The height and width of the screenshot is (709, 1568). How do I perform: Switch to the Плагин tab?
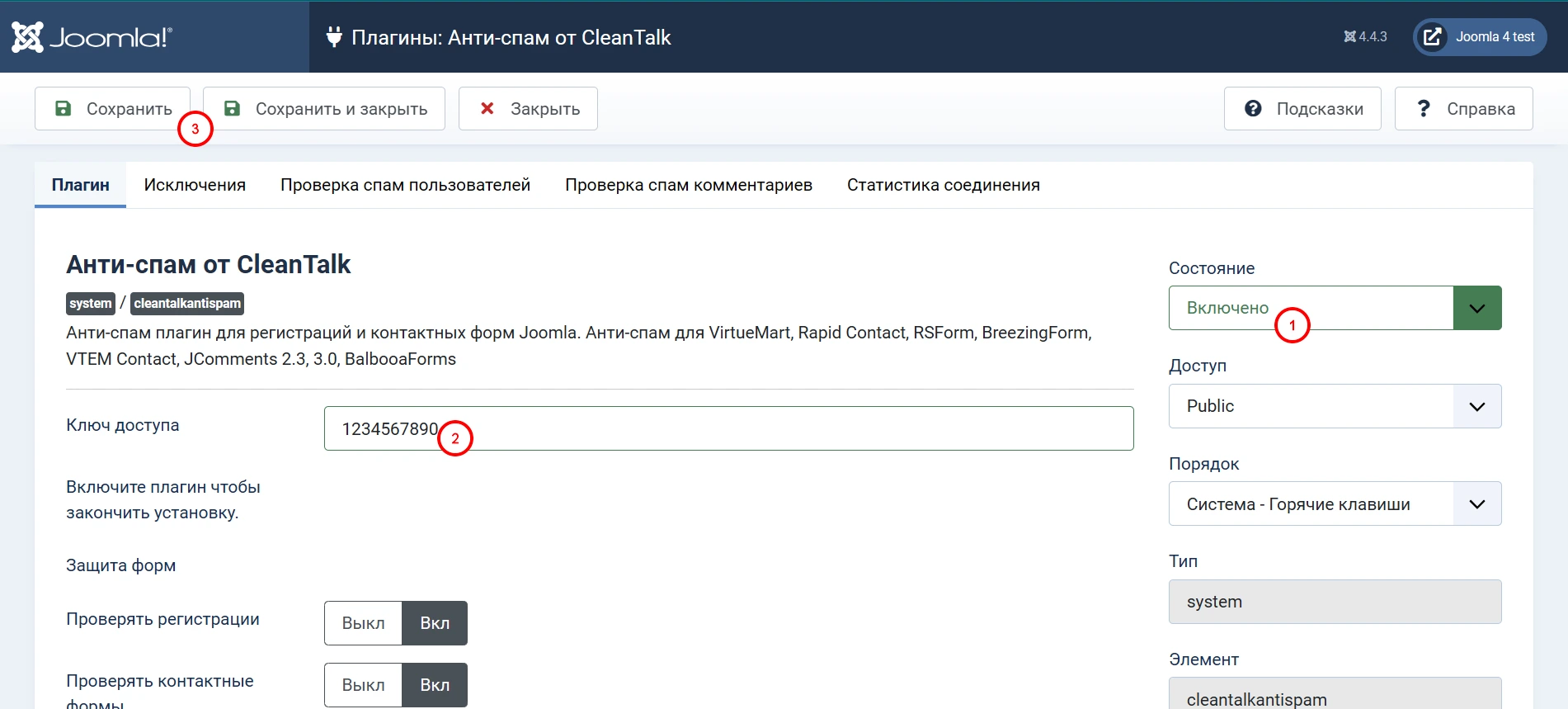click(80, 185)
